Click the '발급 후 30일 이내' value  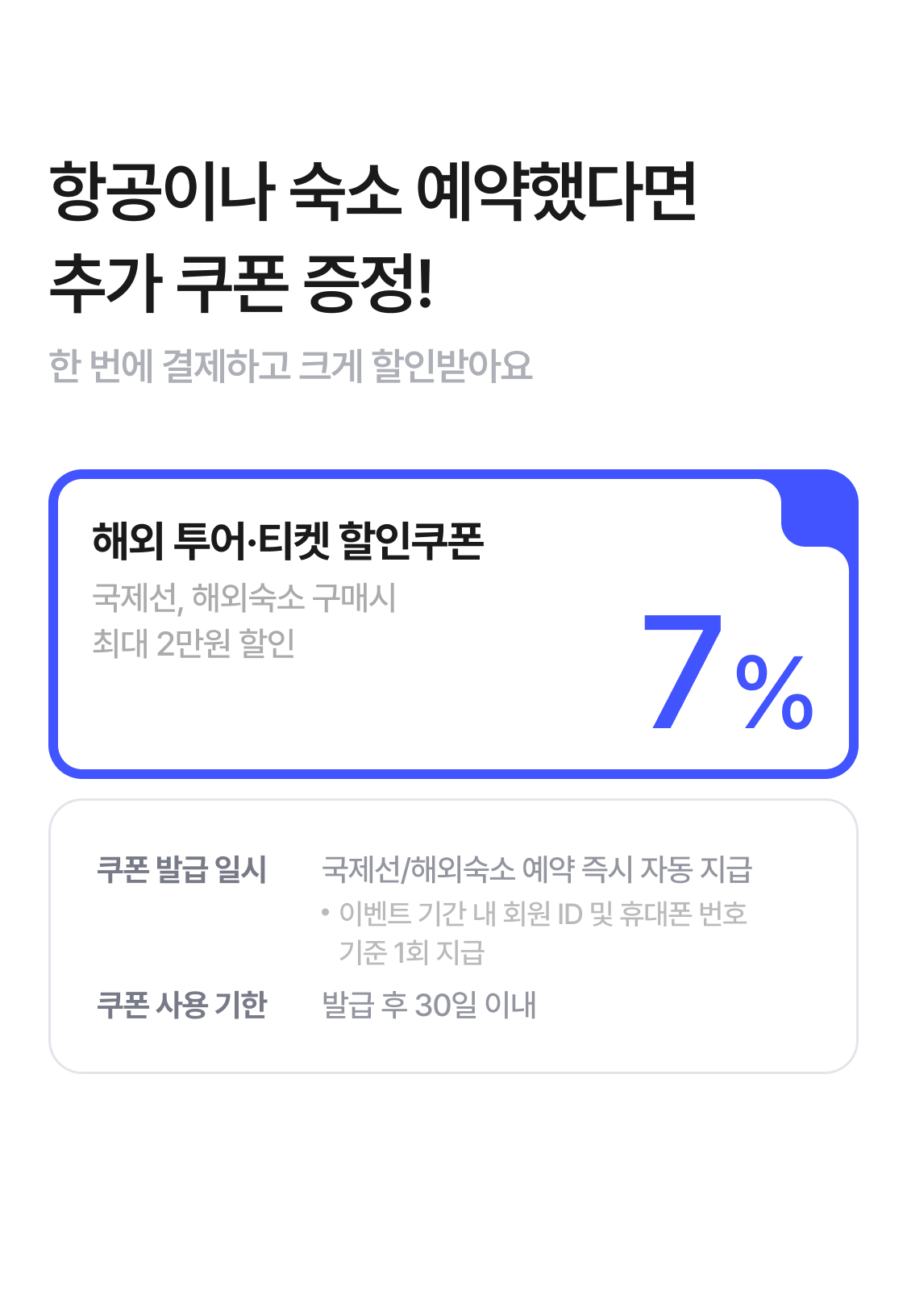click(x=429, y=1006)
